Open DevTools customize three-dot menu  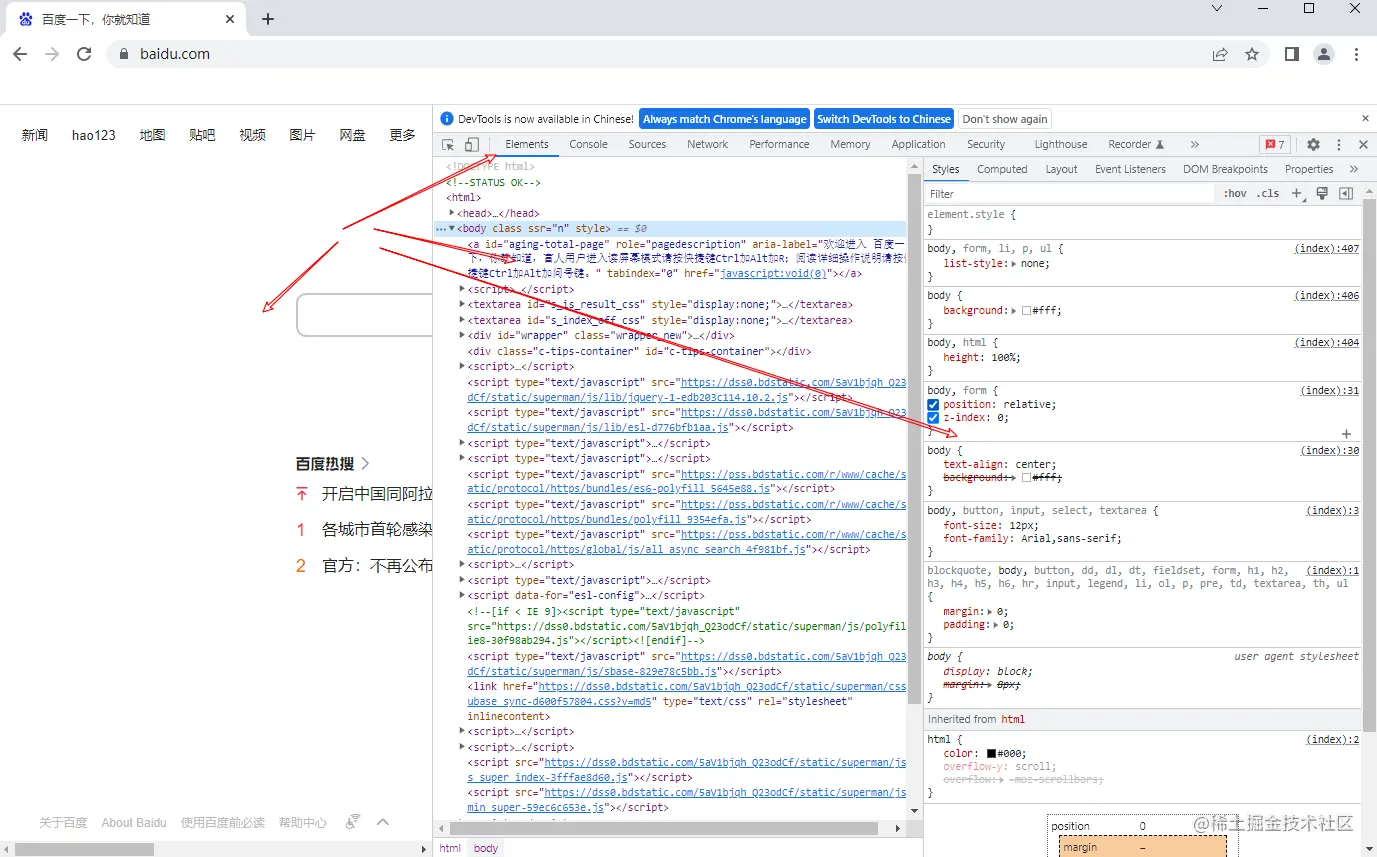(x=1339, y=145)
